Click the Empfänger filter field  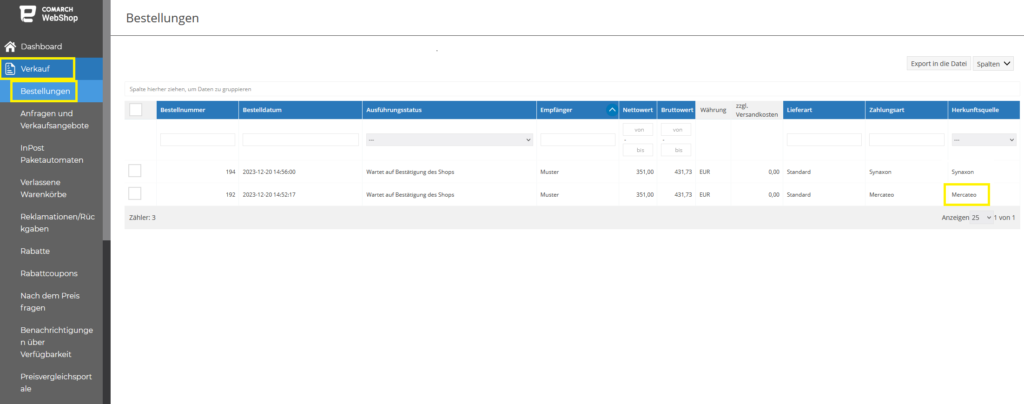[578, 140]
